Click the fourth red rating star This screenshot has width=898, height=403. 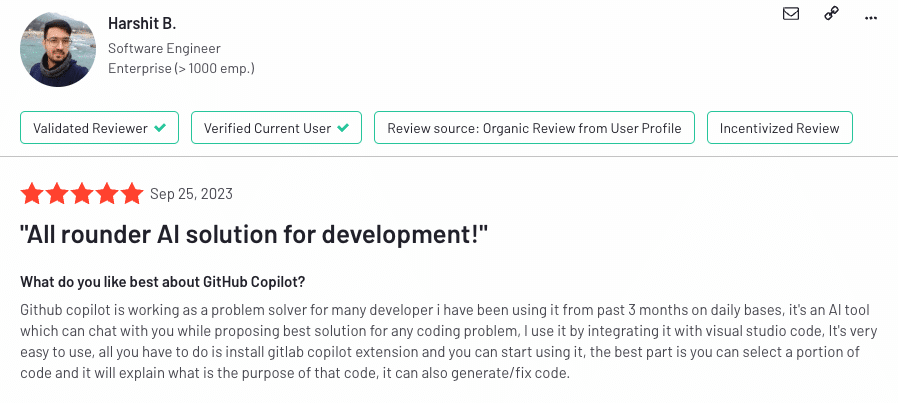pyautogui.click(x=107, y=193)
